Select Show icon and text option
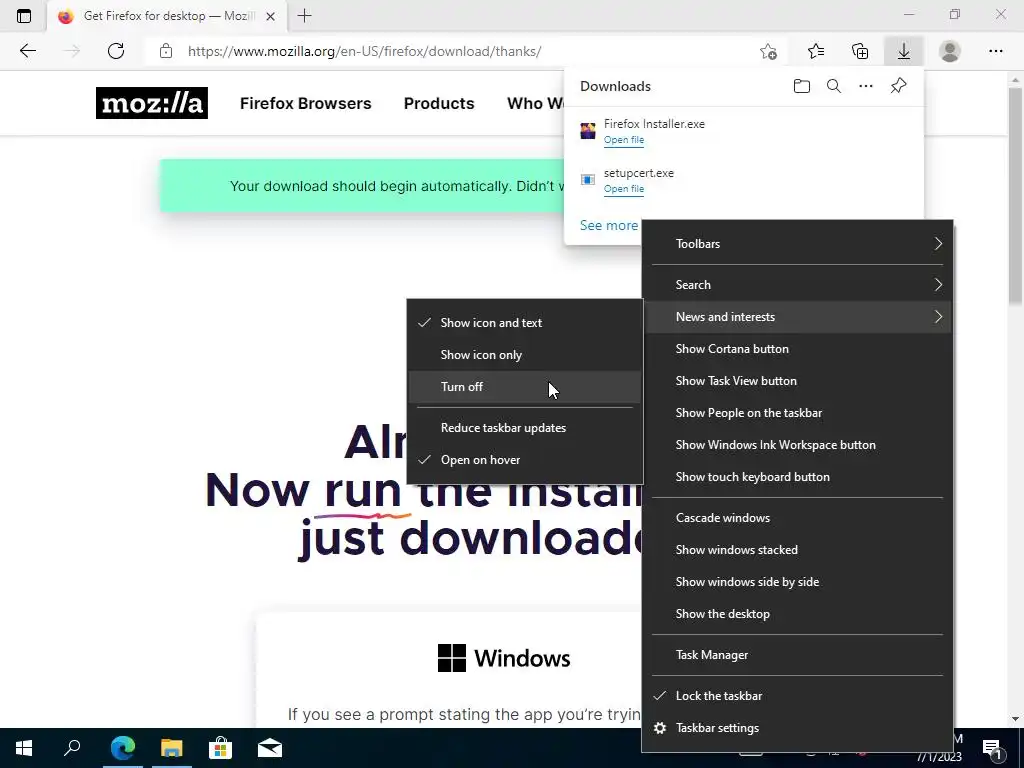The width and height of the screenshot is (1024, 768). (524, 323)
